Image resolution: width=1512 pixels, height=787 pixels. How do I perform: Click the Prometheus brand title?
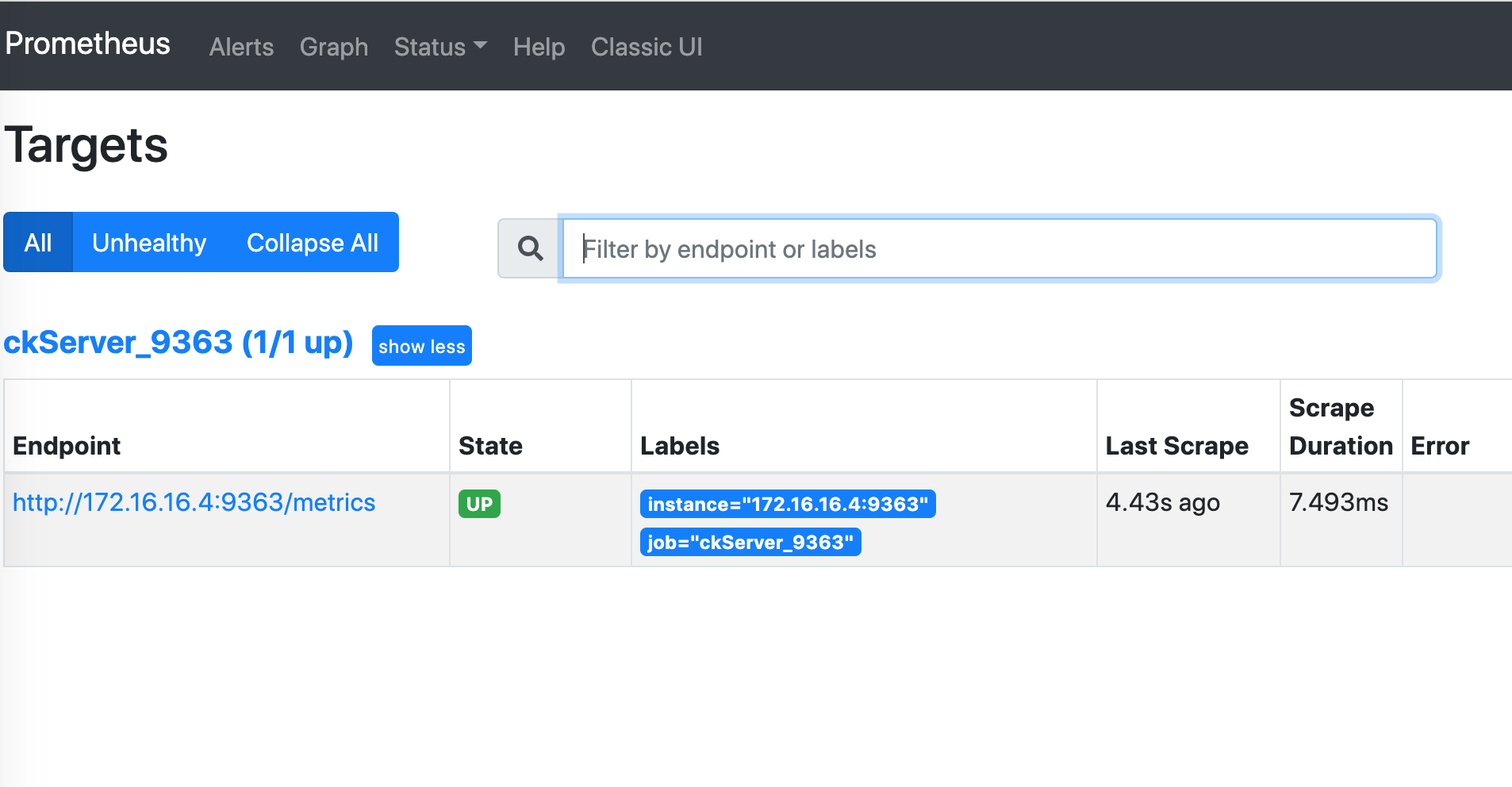click(87, 44)
